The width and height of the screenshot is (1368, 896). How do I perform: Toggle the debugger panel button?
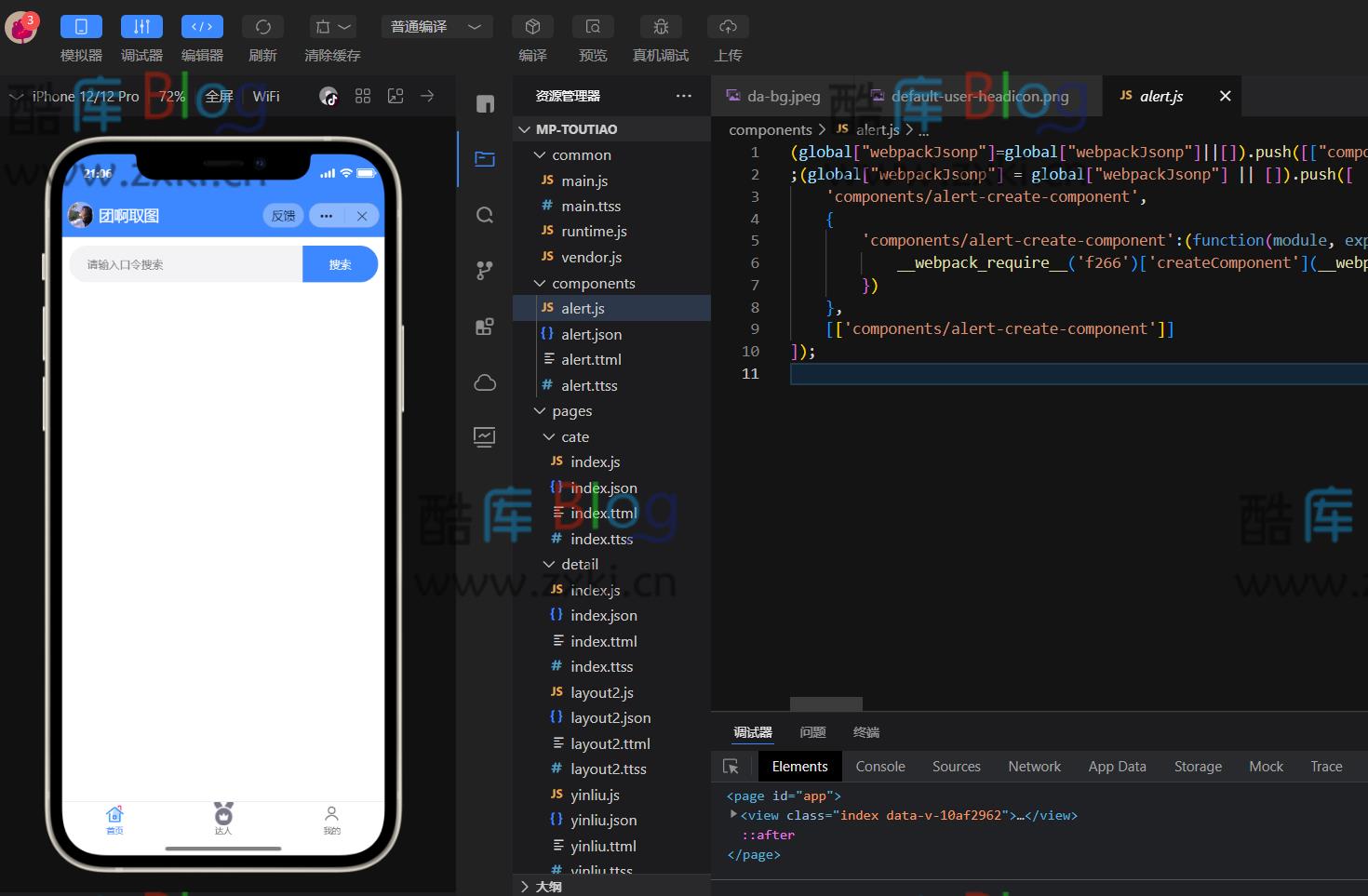pos(141,27)
